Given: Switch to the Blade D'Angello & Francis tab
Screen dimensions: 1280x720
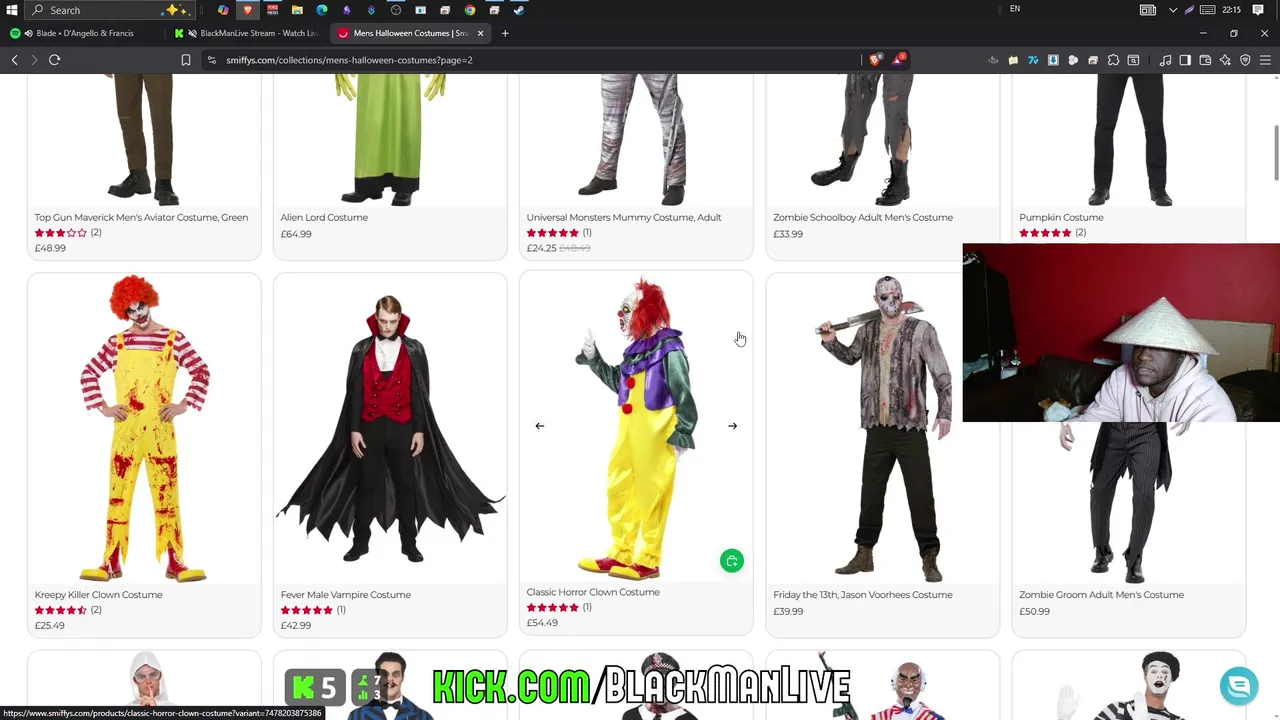Looking at the screenshot, I should point(84,33).
